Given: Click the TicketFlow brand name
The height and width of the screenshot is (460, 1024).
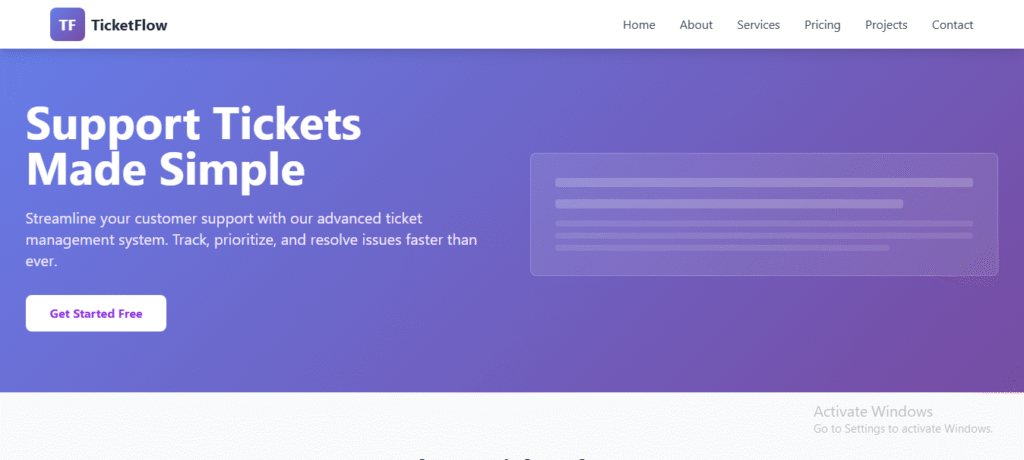Looking at the screenshot, I should coord(129,25).
